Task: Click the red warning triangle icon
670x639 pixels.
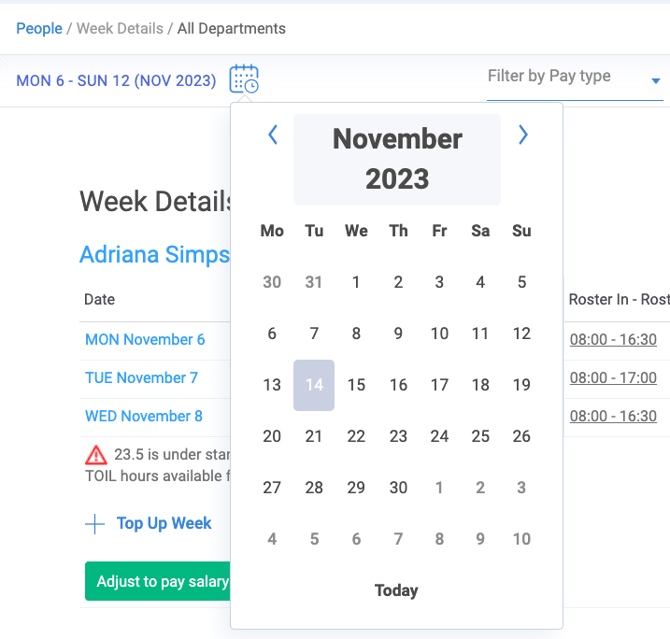Action: [x=96, y=455]
